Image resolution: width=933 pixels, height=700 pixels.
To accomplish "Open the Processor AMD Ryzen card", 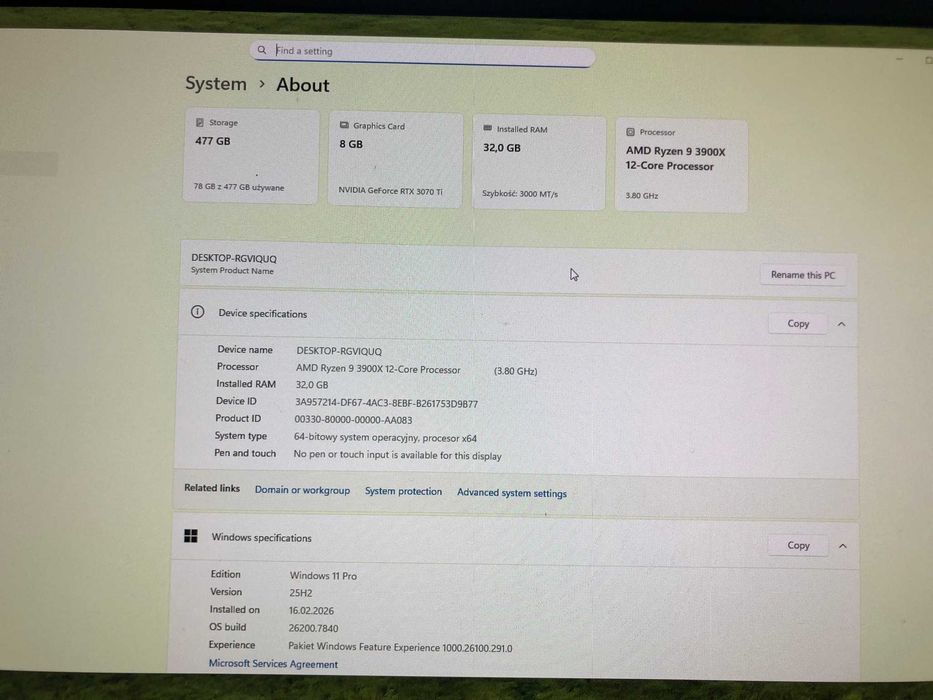I will (x=681, y=166).
